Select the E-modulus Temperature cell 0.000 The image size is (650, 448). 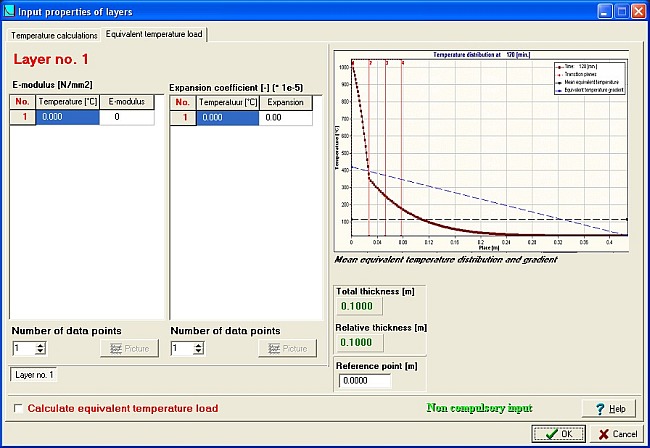pyautogui.click(x=68, y=117)
